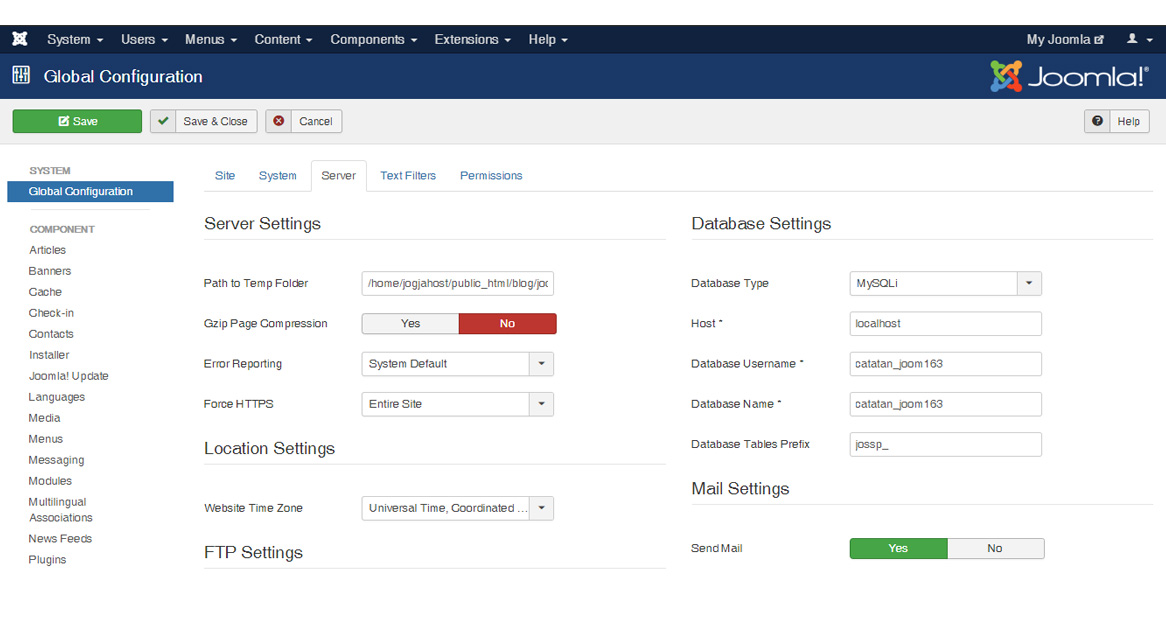The image size is (1166, 626).
Task: Click the Path to Temp Folder field
Action: point(457,283)
